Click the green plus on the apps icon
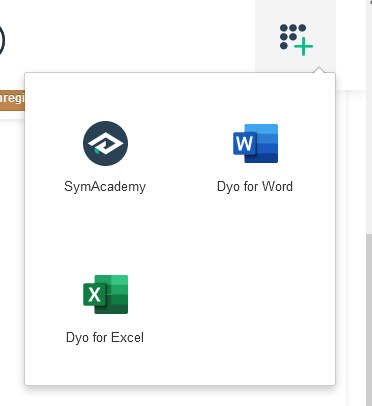Image resolution: width=372 pixels, height=406 pixels. tap(304, 47)
